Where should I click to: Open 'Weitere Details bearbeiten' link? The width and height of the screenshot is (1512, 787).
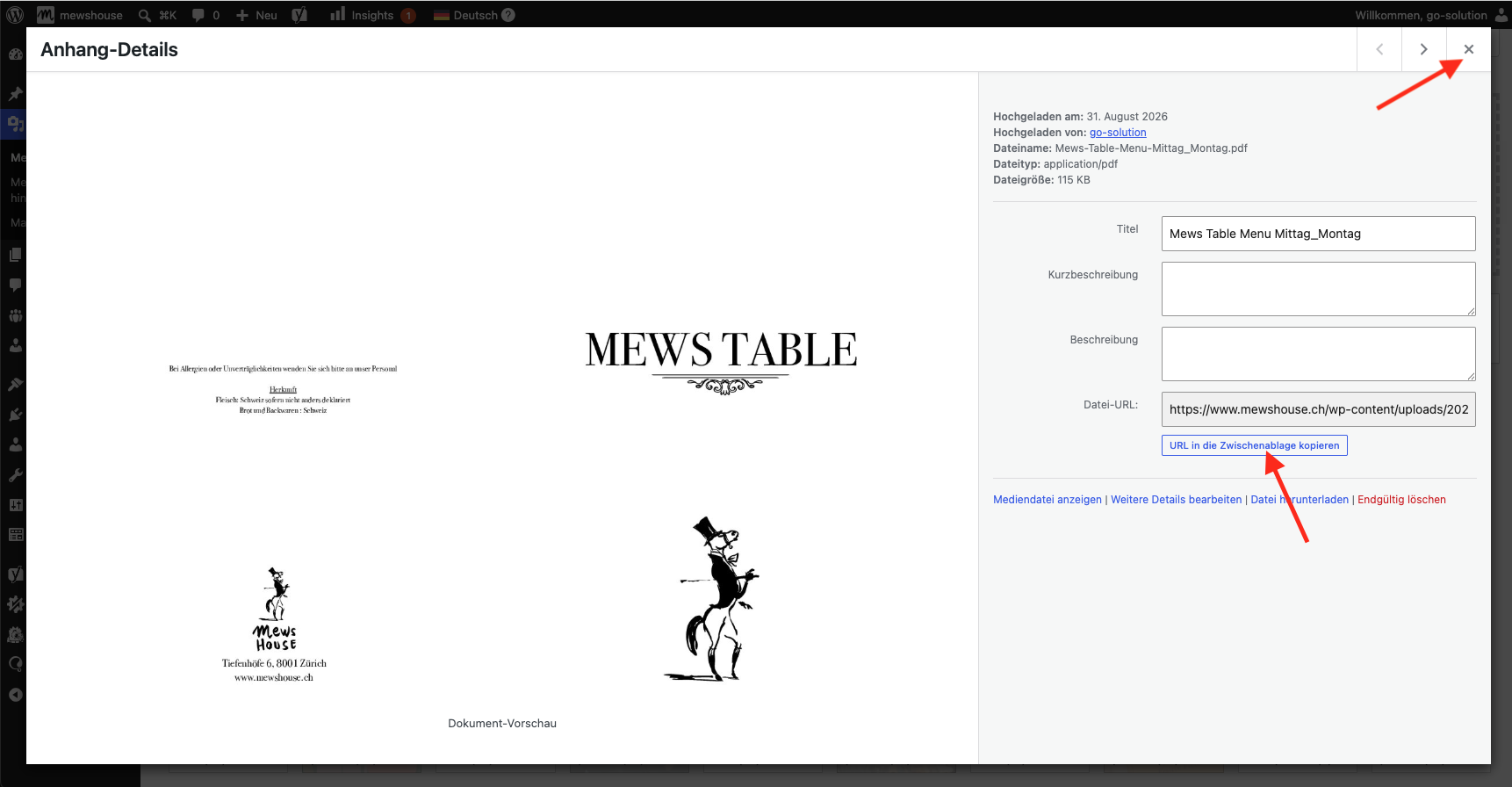pyautogui.click(x=1177, y=500)
